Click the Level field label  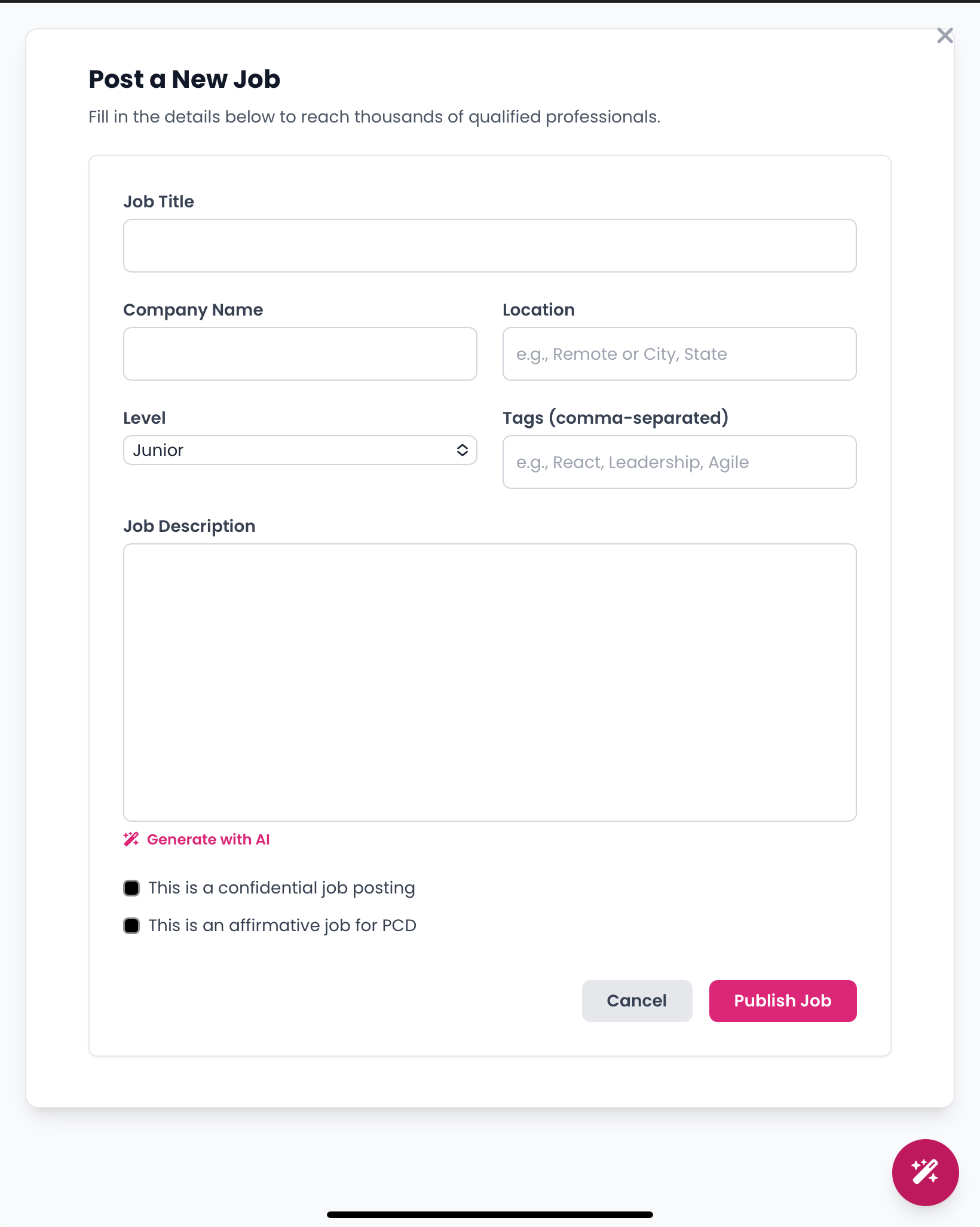[144, 418]
